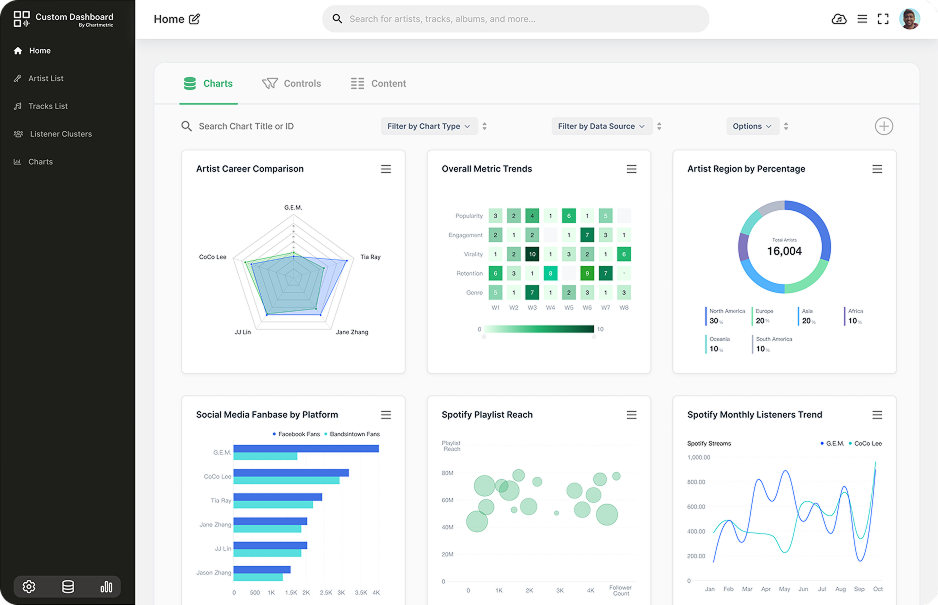Edit the Home page title
This screenshot has width=938, height=605.
point(194,19)
